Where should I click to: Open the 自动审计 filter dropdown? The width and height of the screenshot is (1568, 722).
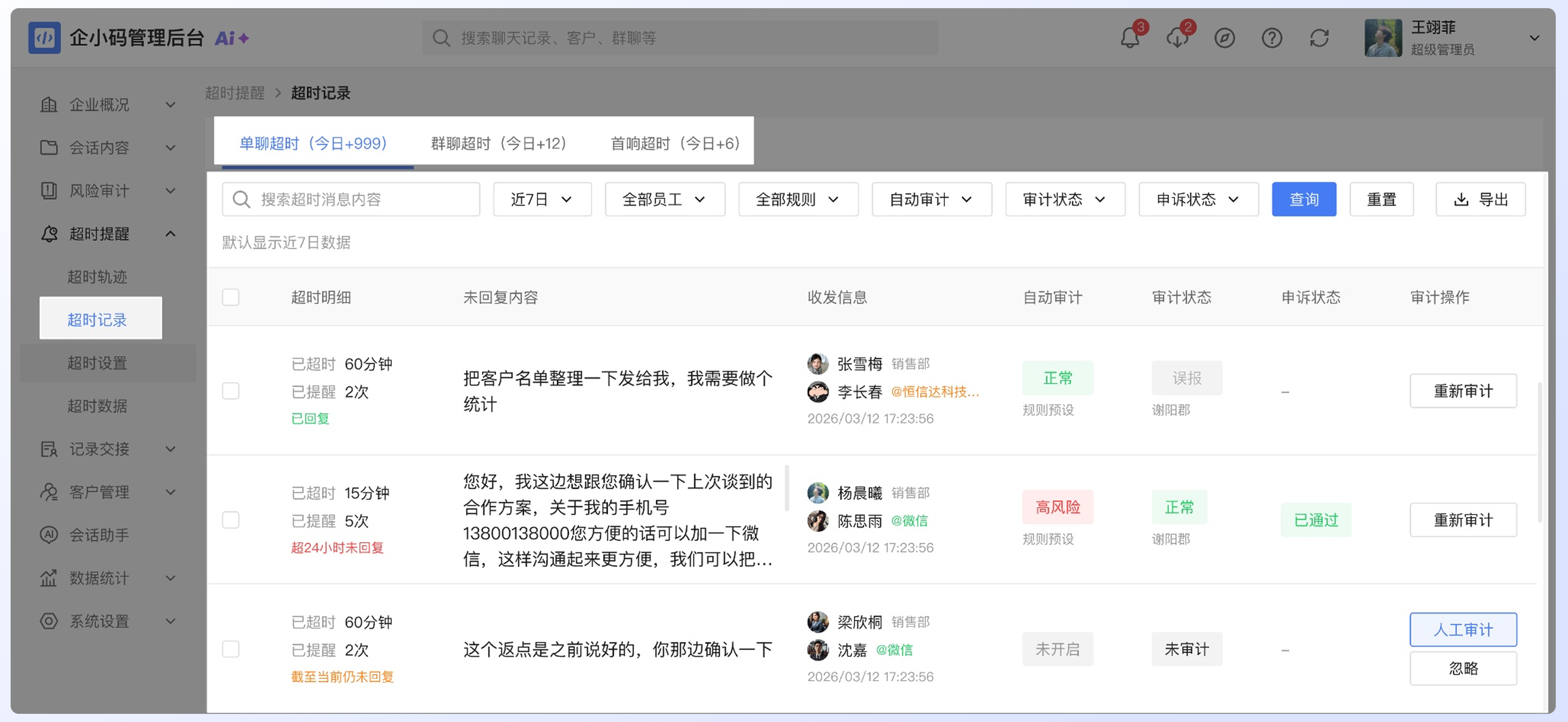coord(932,199)
